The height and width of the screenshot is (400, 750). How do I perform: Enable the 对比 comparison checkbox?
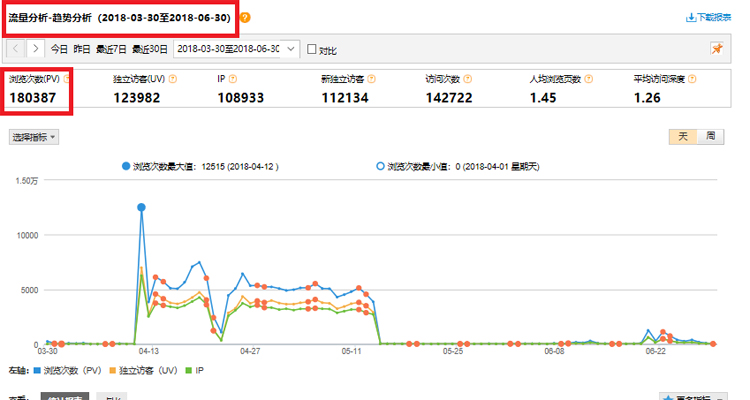click(x=312, y=49)
